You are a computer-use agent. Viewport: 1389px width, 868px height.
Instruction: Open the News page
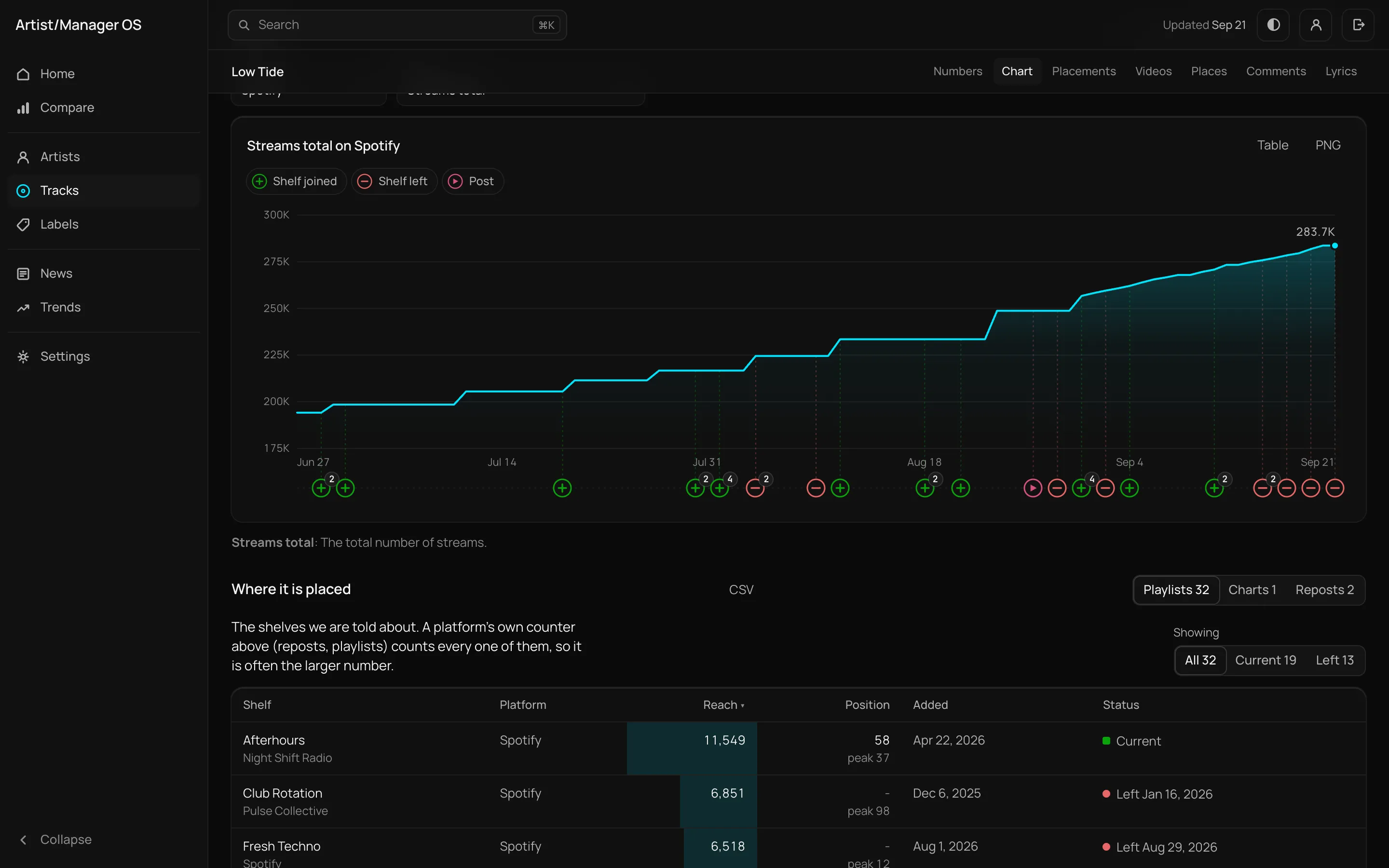coord(104,274)
